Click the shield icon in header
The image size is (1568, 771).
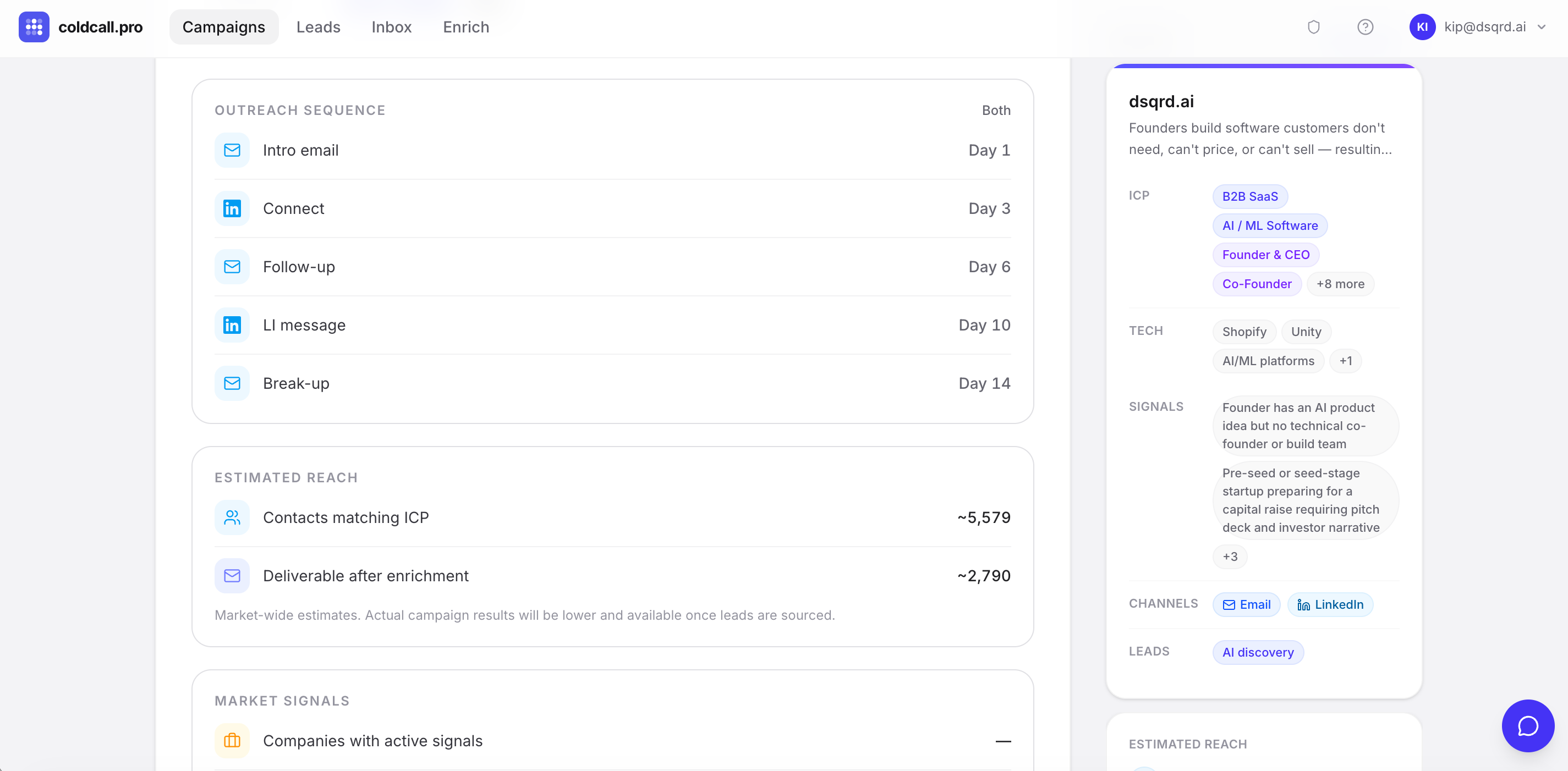point(1313,27)
